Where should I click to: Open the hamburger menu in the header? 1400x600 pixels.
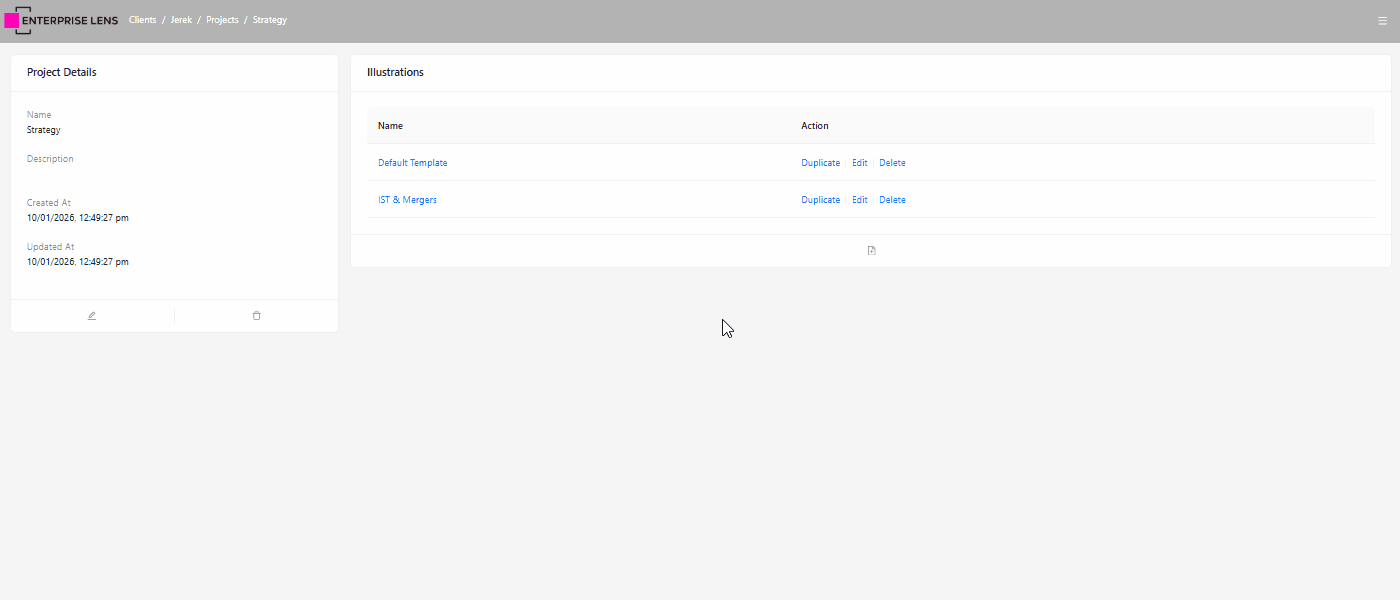pos(1382,21)
